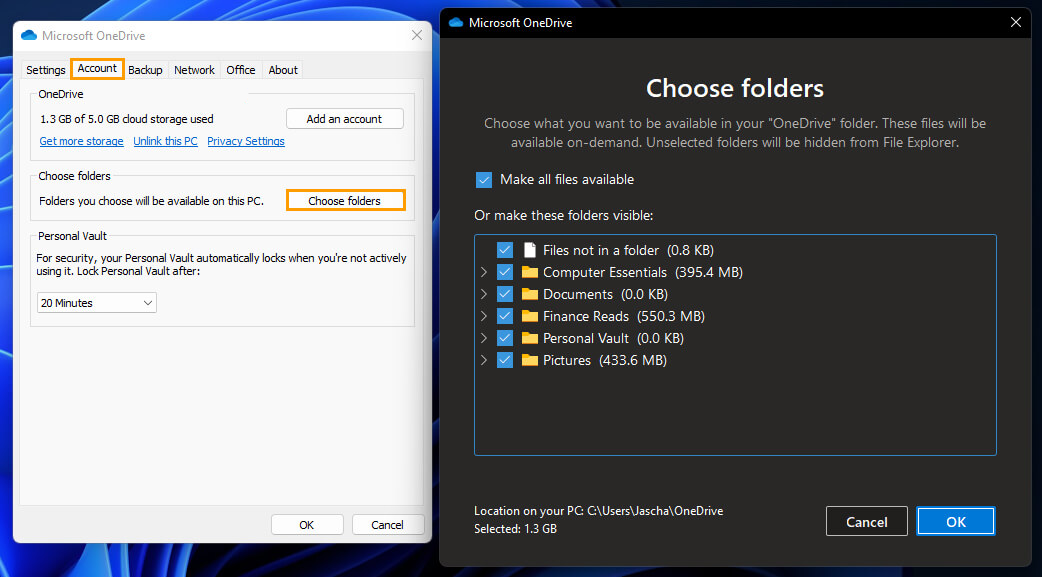Switch to the Settings tab
This screenshot has width=1042, height=577.
(x=46, y=70)
